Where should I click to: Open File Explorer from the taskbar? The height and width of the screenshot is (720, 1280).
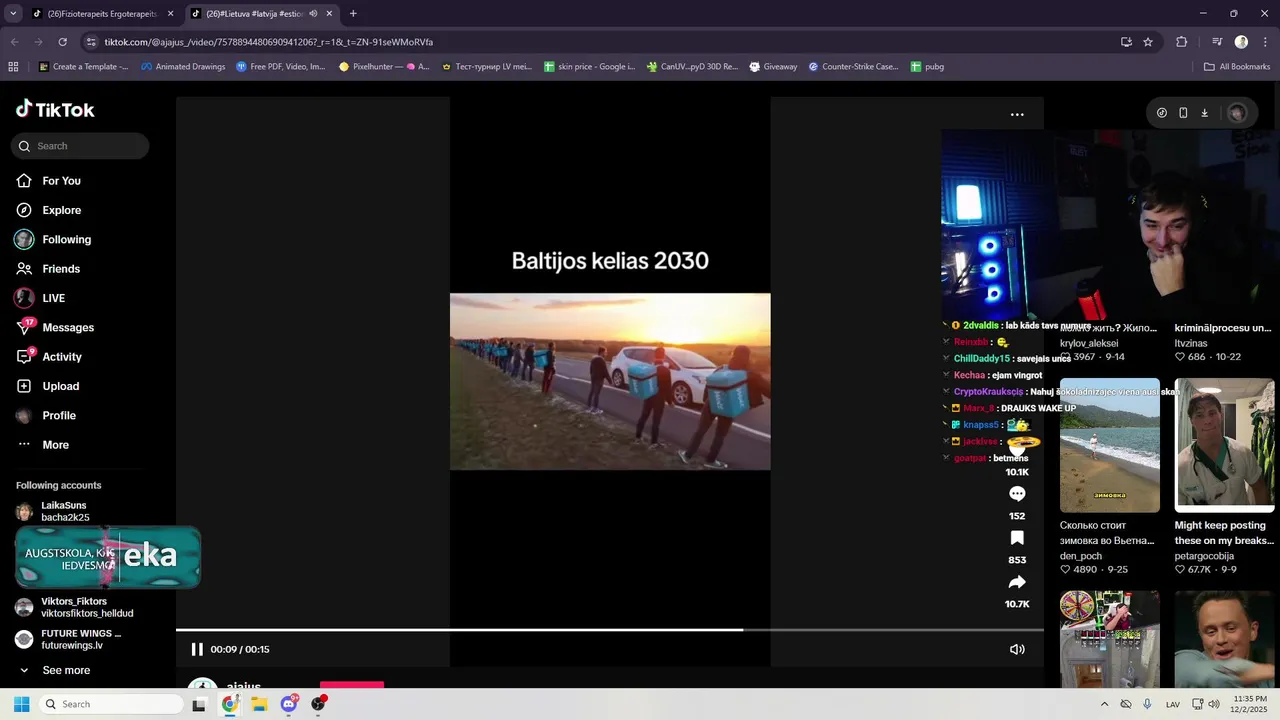pos(259,704)
